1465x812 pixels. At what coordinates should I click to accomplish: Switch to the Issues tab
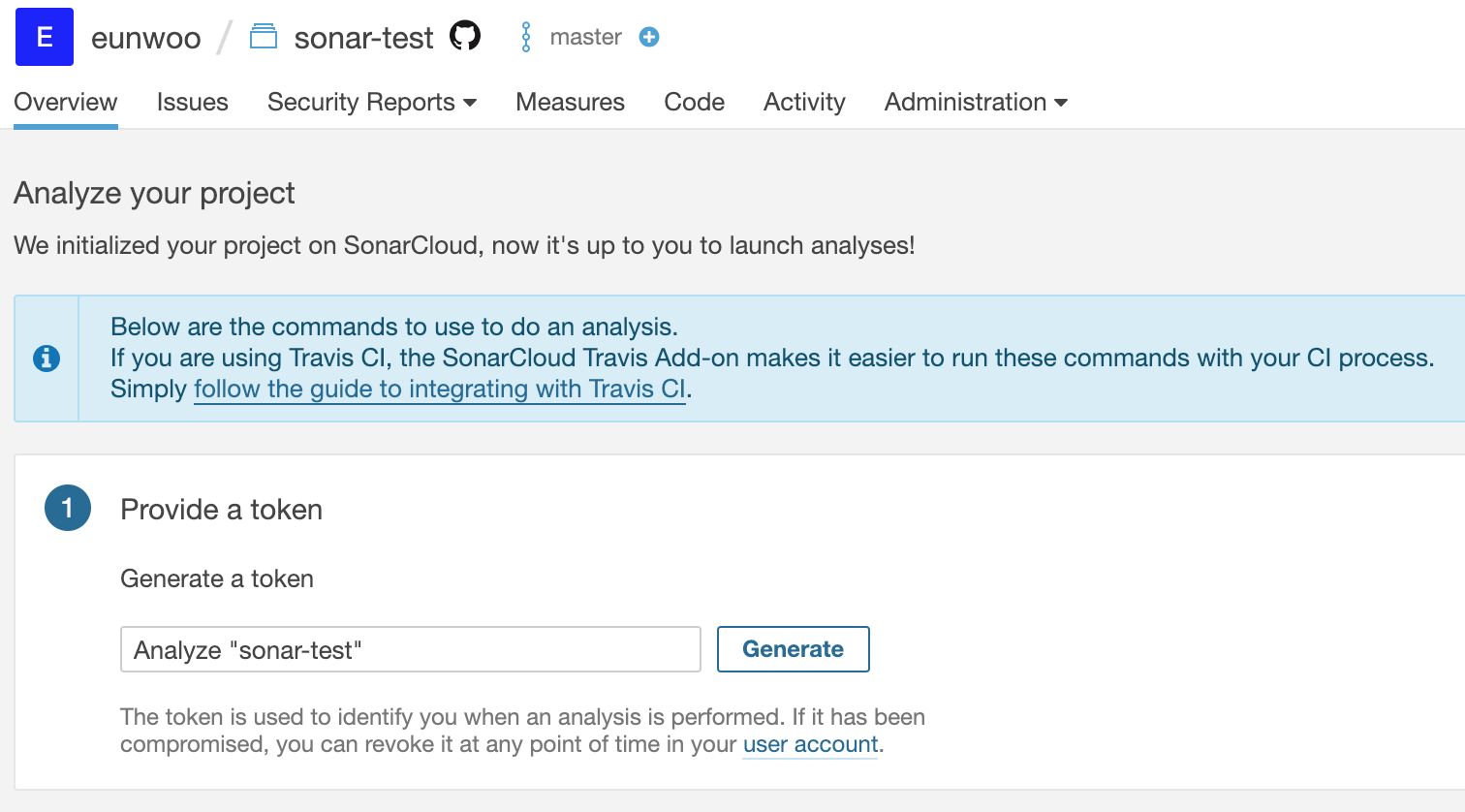193,102
